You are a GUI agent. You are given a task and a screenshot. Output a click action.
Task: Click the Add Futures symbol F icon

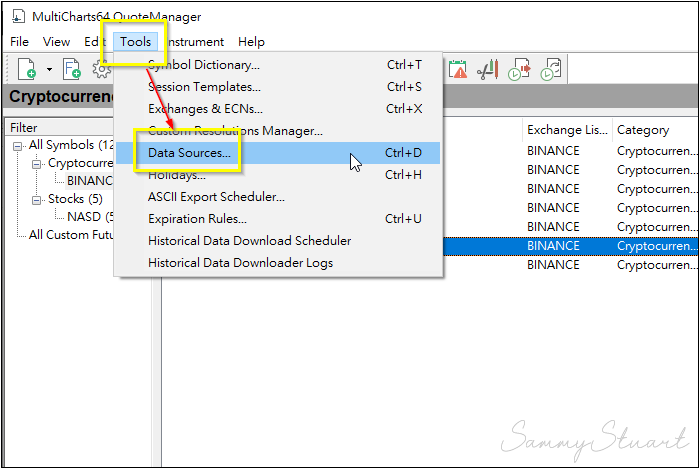[71, 69]
